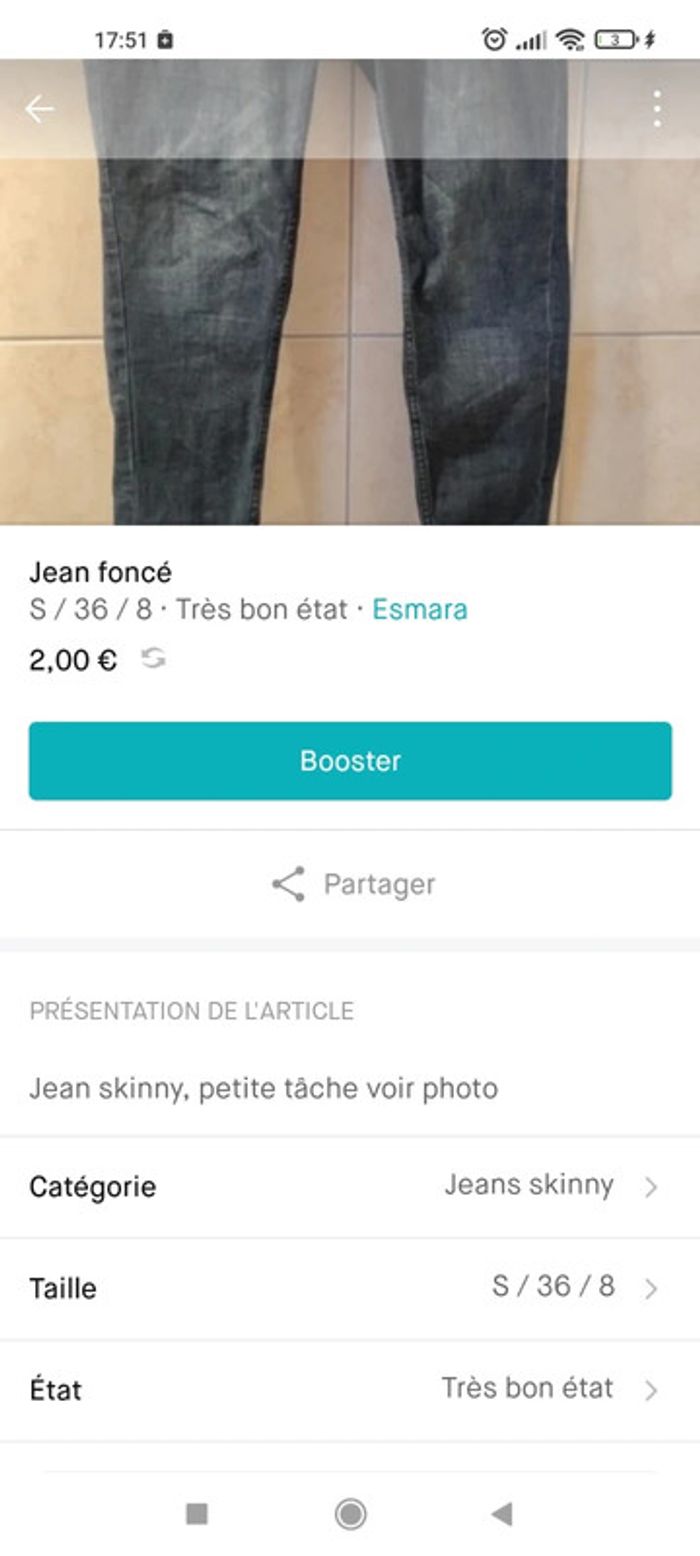
Task: Expand the État row chevron
Action: [x=651, y=1390]
